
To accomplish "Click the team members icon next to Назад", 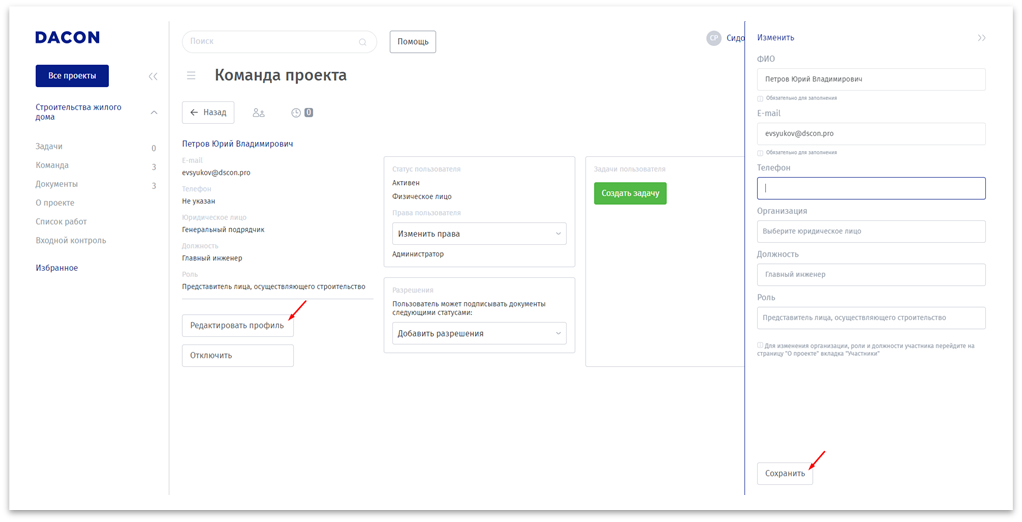I will point(259,113).
